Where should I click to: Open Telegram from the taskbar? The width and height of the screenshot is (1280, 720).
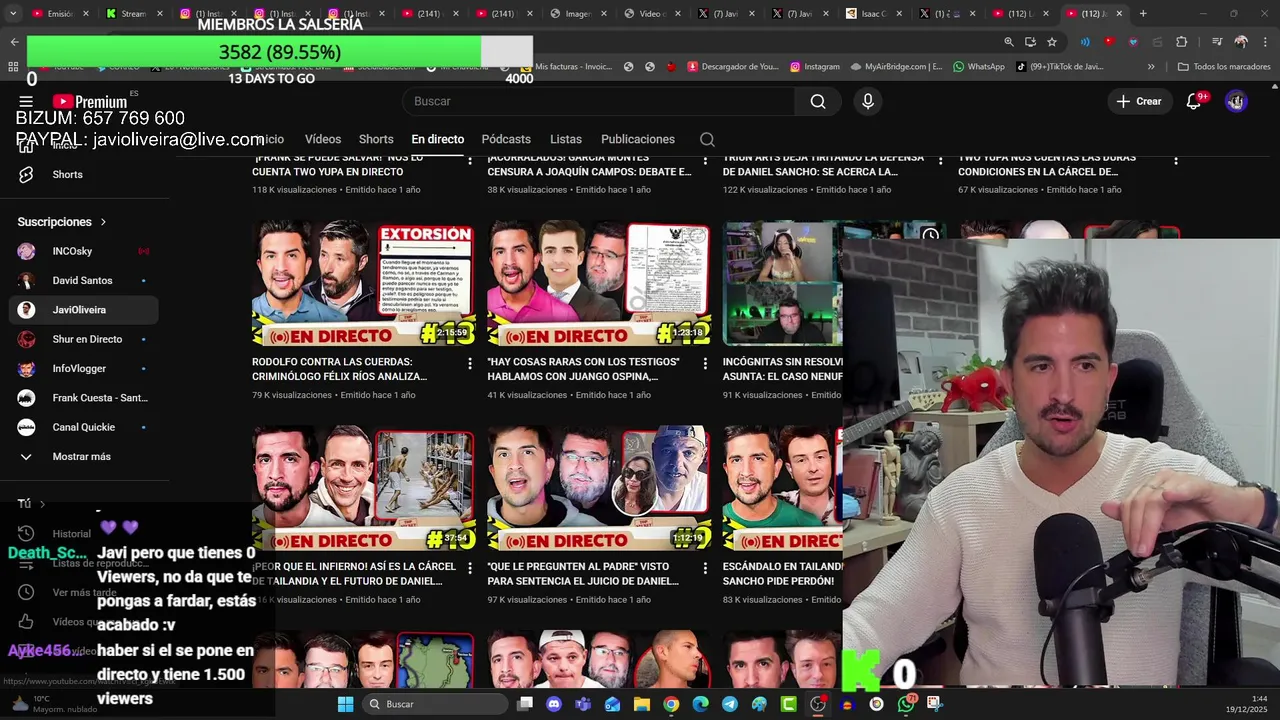[x=730, y=704]
